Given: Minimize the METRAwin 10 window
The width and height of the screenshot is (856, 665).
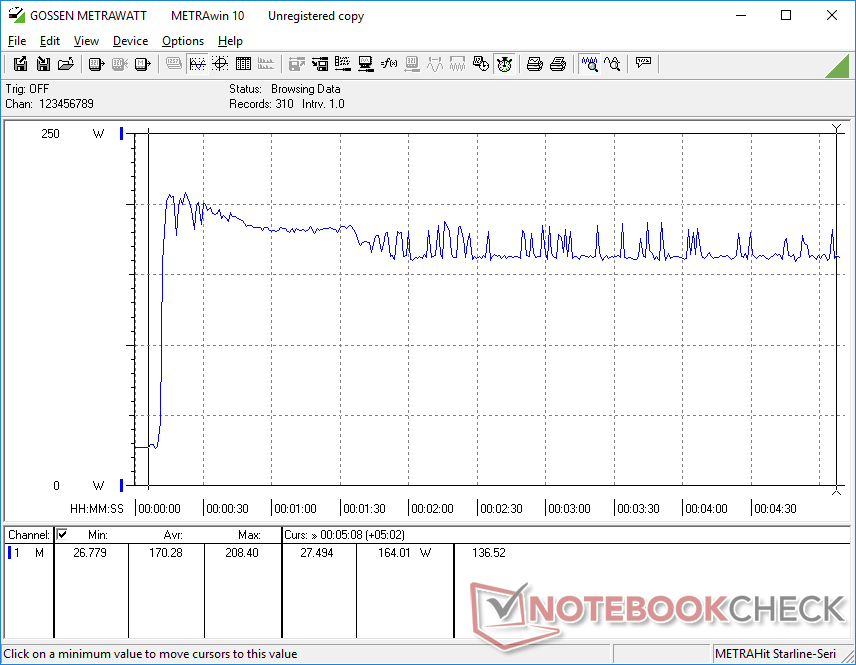Looking at the screenshot, I should pos(740,15).
